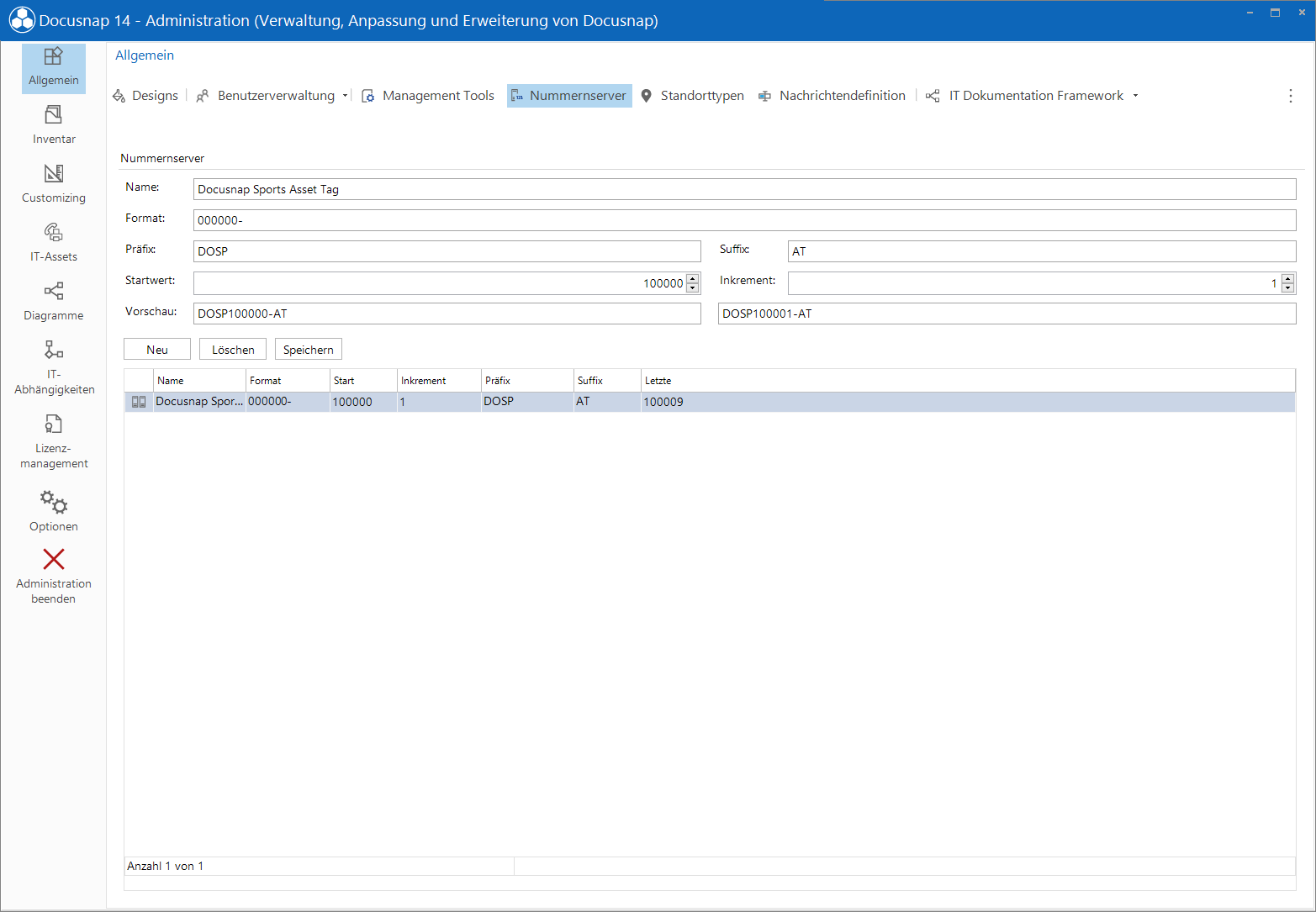1316x912 pixels.
Task: Sort by the Letzte column header
Action: (x=968, y=381)
